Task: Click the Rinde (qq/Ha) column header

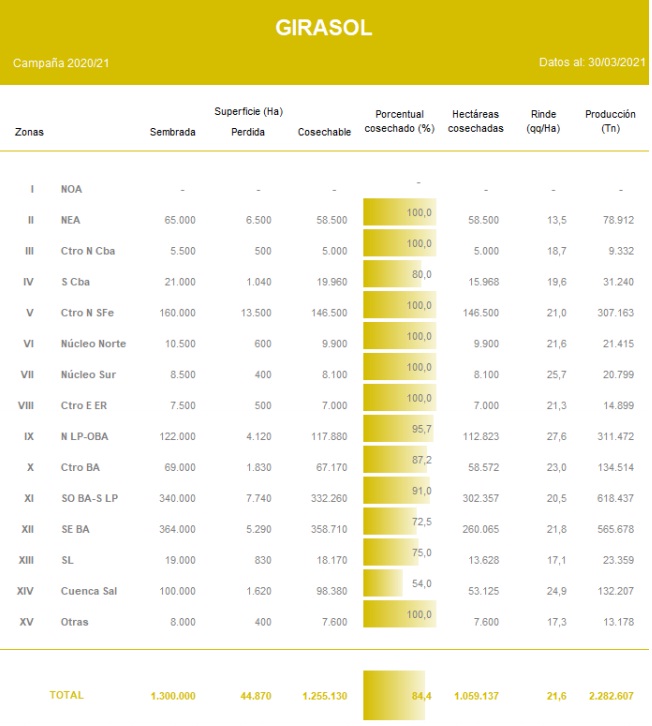Action: (542, 121)
